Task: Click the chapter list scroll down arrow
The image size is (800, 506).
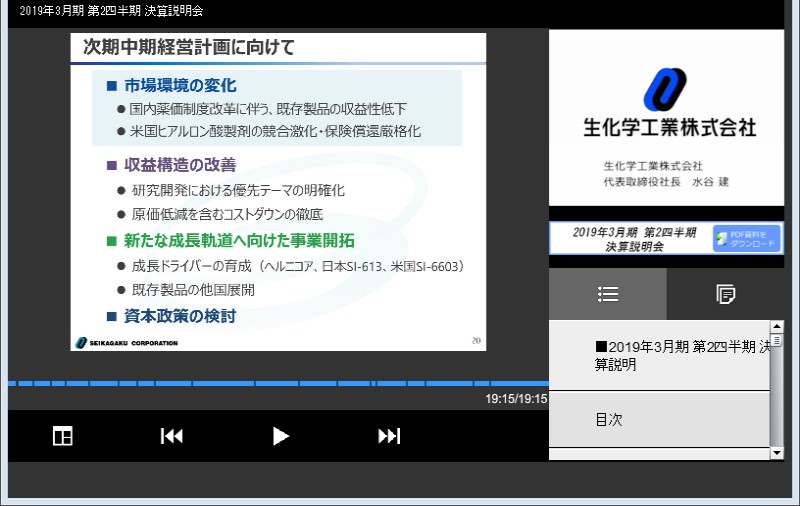Action: click(777, 452)
